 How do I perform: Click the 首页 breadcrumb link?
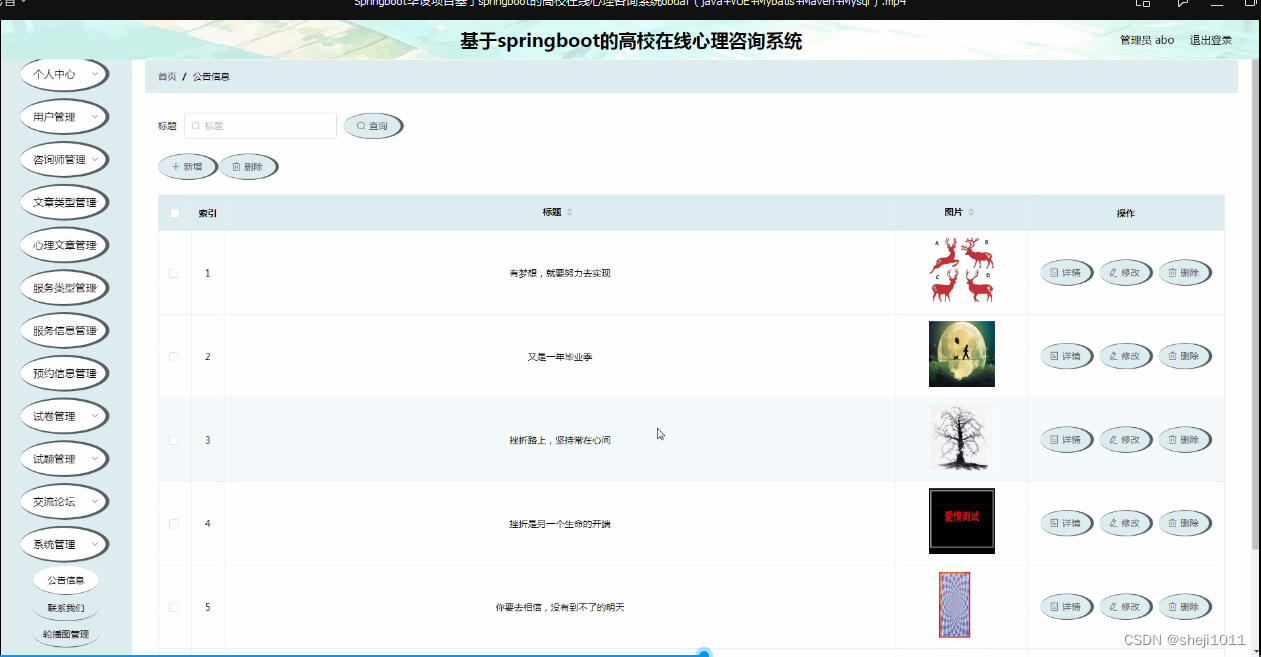pos(166,75)
